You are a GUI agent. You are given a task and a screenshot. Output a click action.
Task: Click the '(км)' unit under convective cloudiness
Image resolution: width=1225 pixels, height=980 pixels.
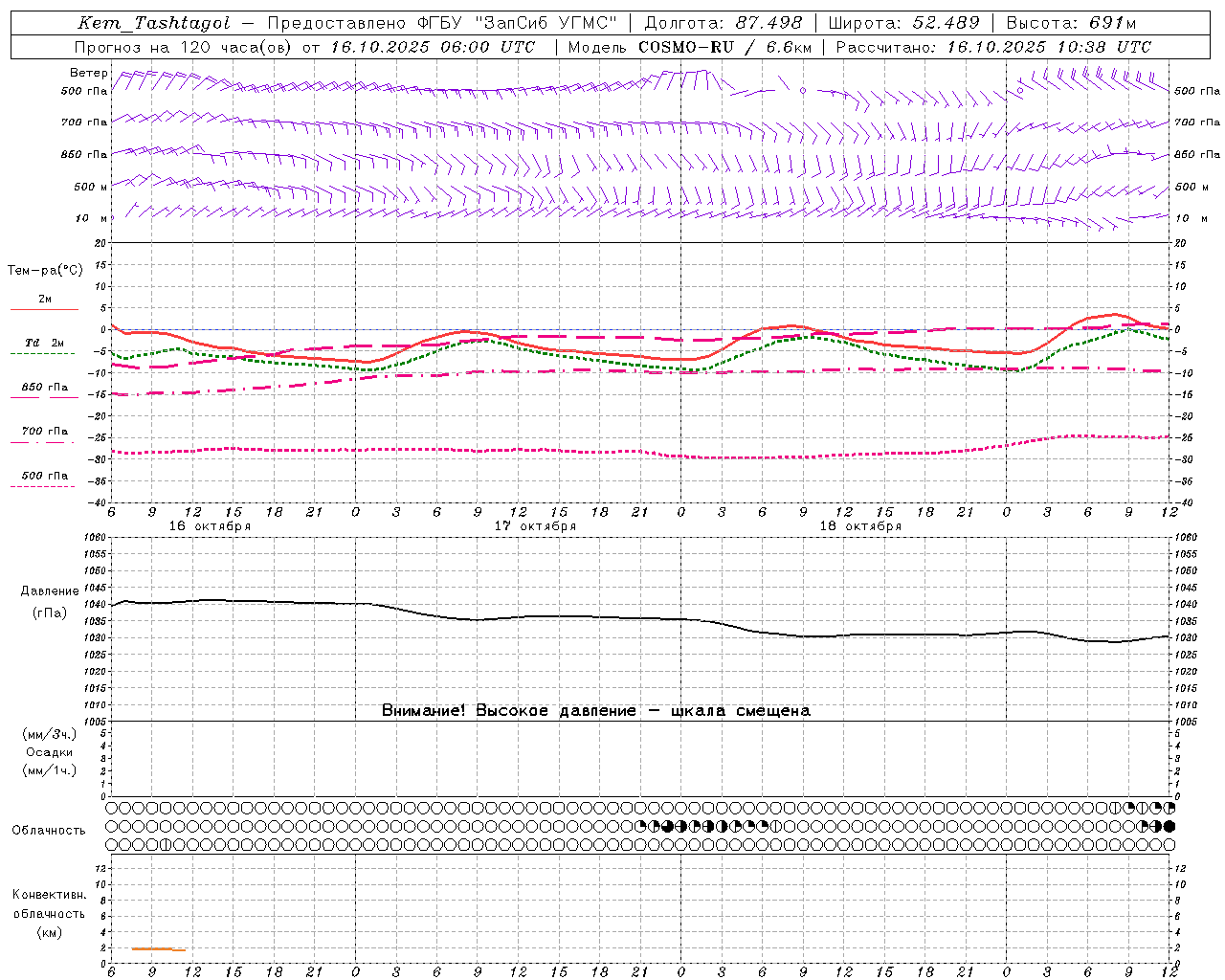click(x=49, y=932)
